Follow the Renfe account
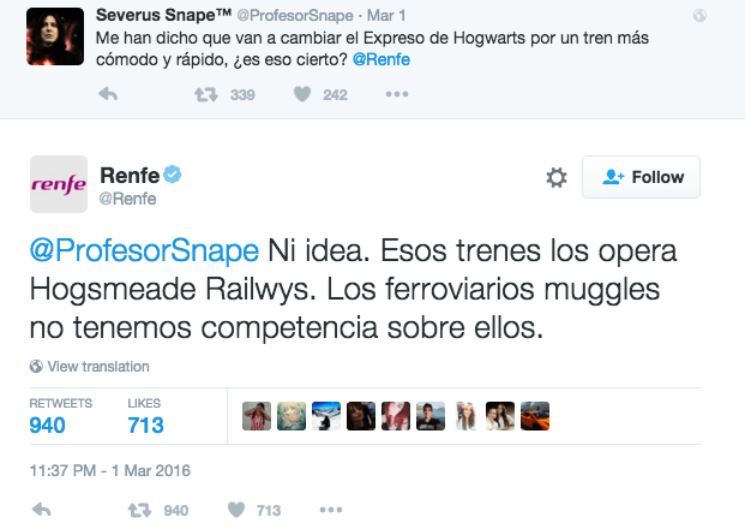The height and width of the screenshot is (531, 754). [641, 177]
